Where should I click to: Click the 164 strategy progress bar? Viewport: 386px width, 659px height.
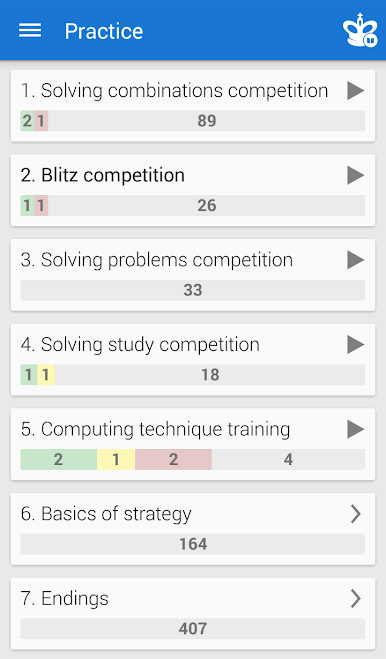coord(193,544)
